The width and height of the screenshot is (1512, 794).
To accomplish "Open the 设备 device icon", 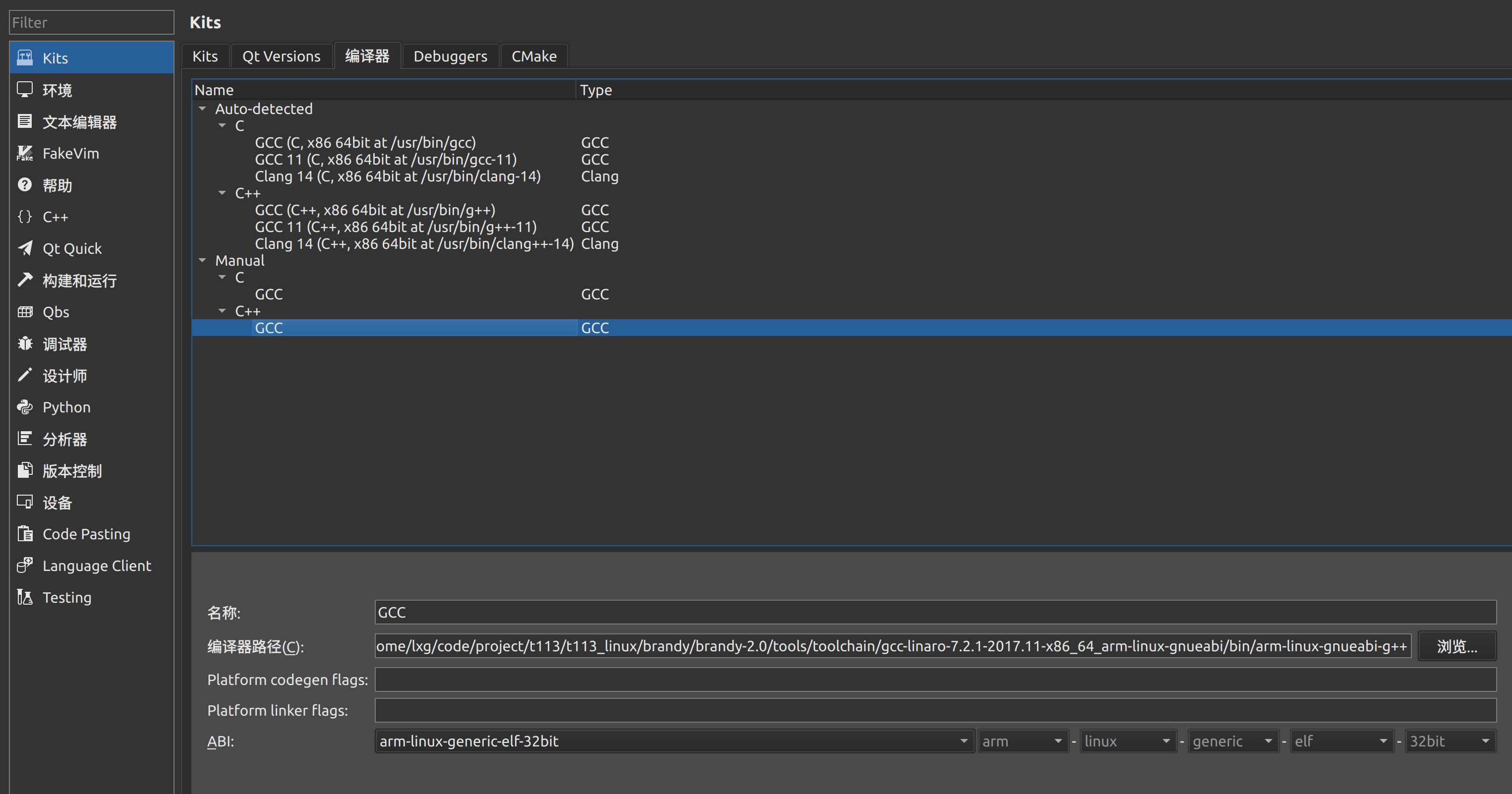I will (25, 502).
